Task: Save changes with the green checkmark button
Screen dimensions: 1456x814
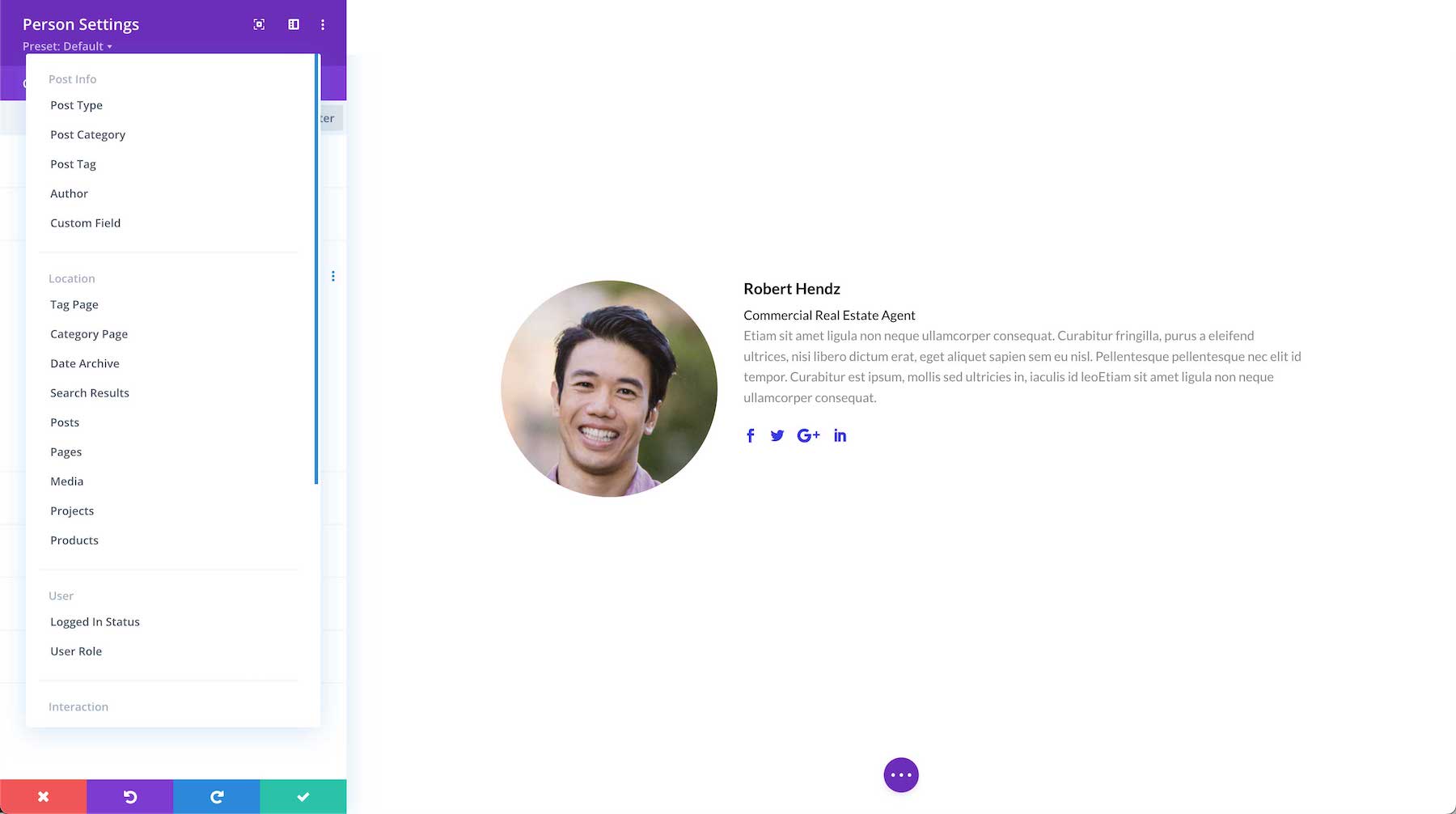Action: 303,796
